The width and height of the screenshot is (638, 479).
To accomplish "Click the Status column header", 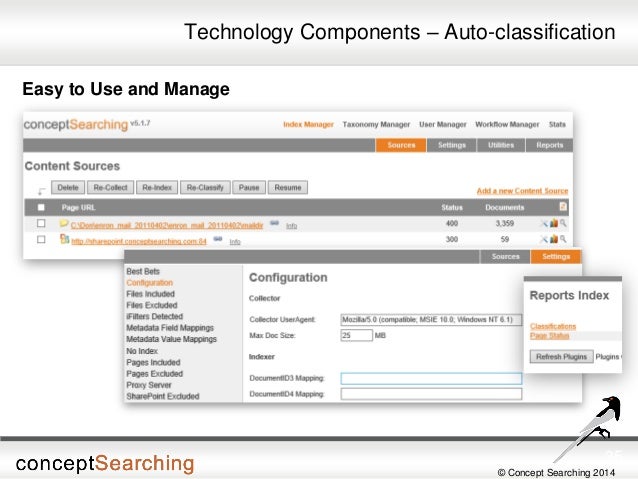I will pyautogui.click(x=452, y=208).
